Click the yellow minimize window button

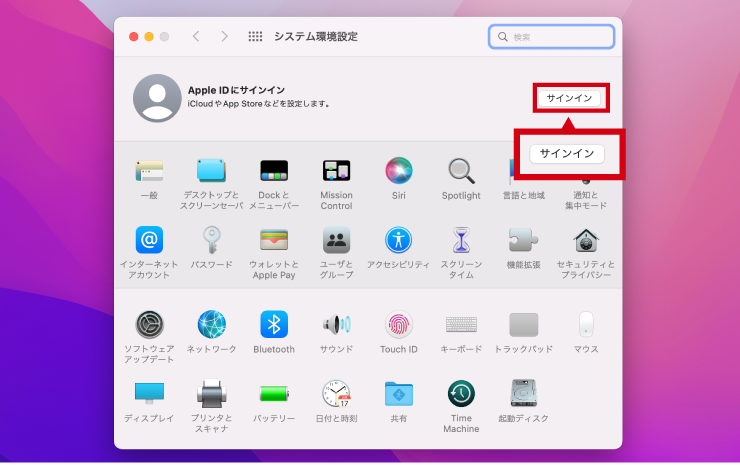[x=149, y=36]
